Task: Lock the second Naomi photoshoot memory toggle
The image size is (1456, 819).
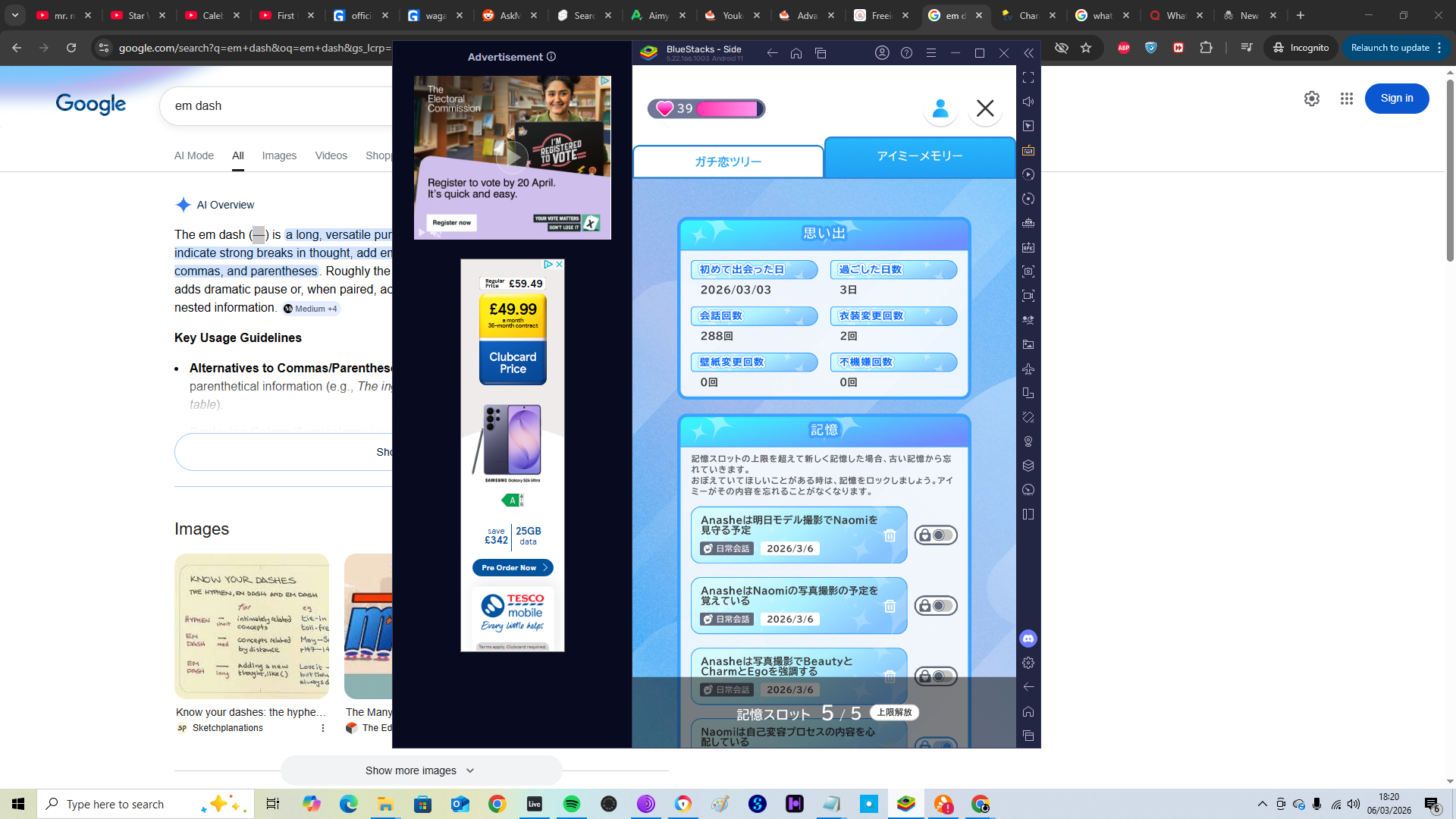Action: click(x=936, y=606)
